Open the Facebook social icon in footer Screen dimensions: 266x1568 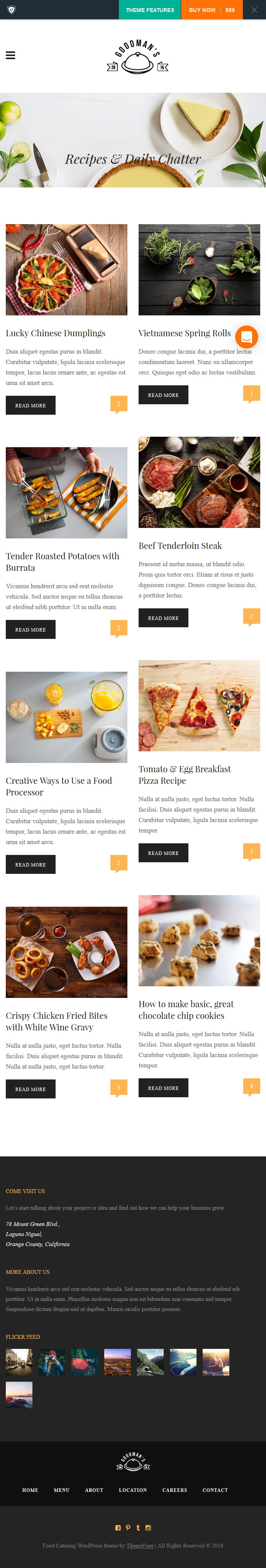(x=118, y=1527)
